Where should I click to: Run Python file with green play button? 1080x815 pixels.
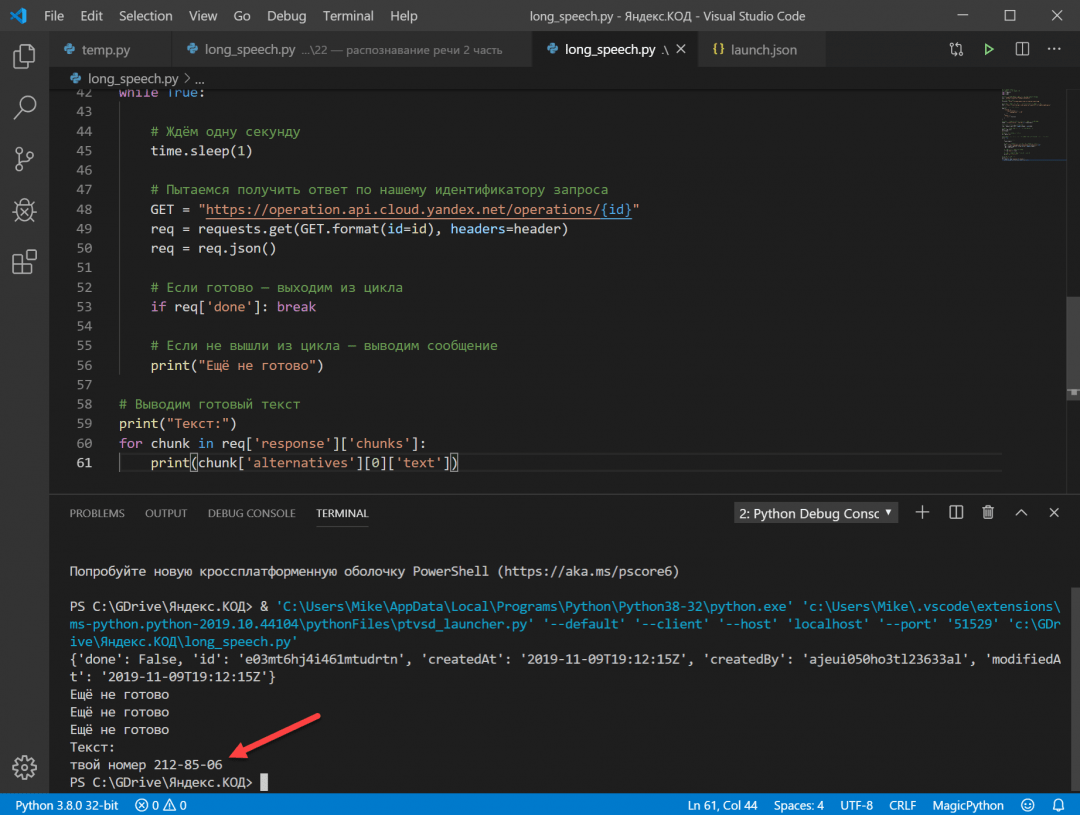pyautogui.click(x=989, y=49)
